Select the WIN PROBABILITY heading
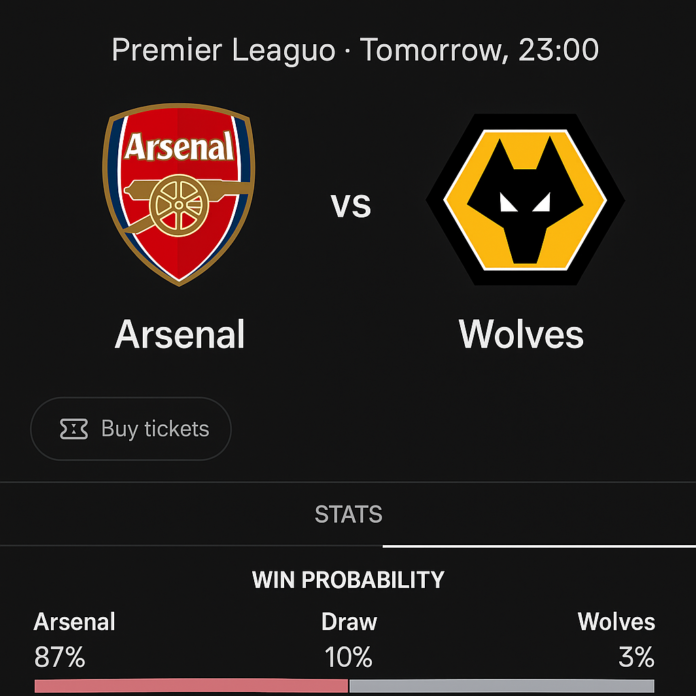The height and width of the screenshot is (696, 696). (348, 580)
